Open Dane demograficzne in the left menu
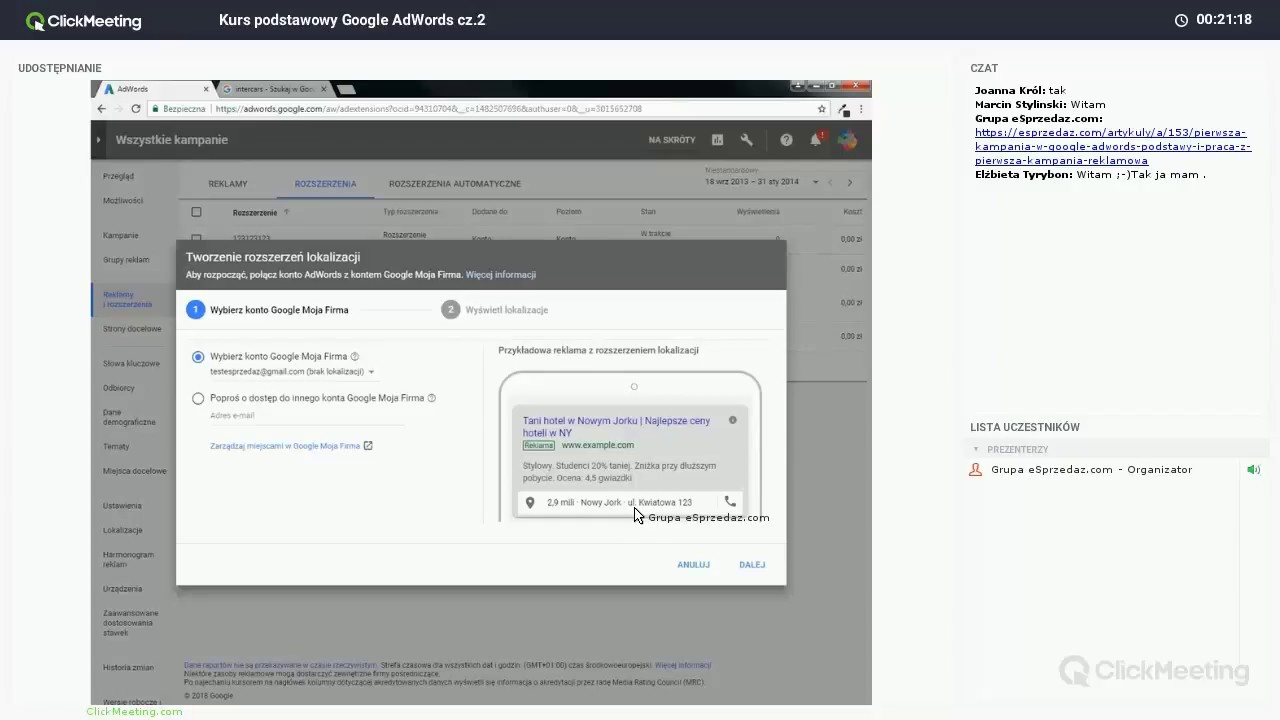This screenshot has height=720, width=1280. click(x=129, y=417)
